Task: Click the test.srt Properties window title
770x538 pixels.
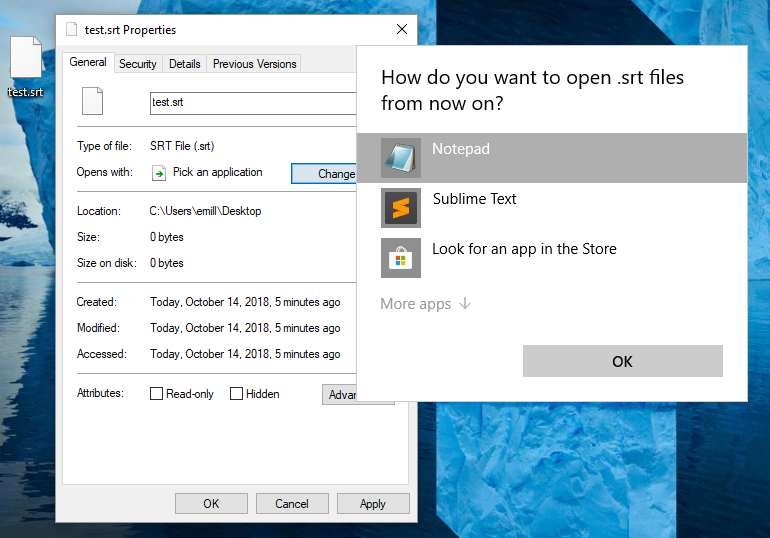Action: pyautogui.click(x=130, y=30)
